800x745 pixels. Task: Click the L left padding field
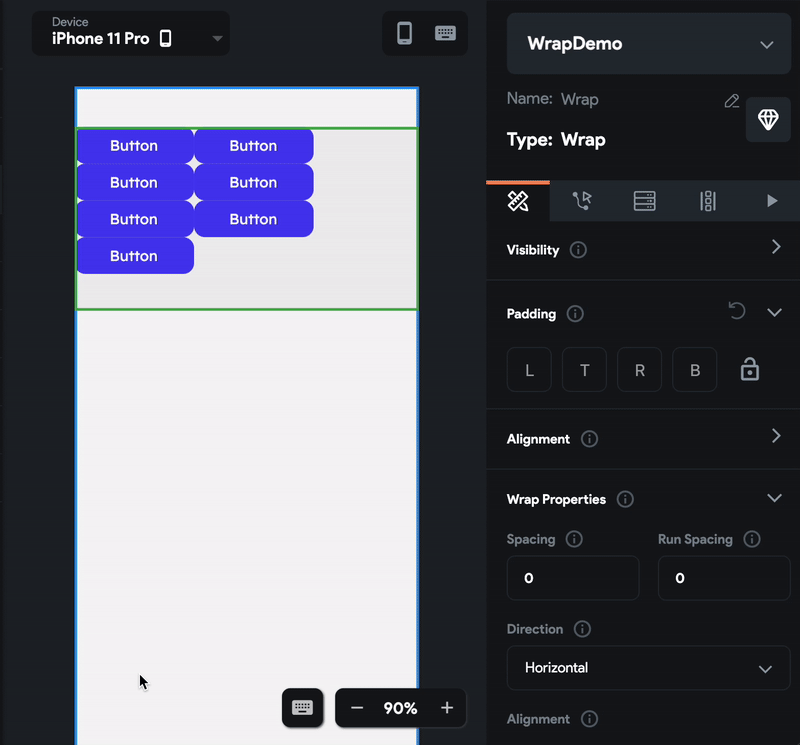(x=529, y=370)
